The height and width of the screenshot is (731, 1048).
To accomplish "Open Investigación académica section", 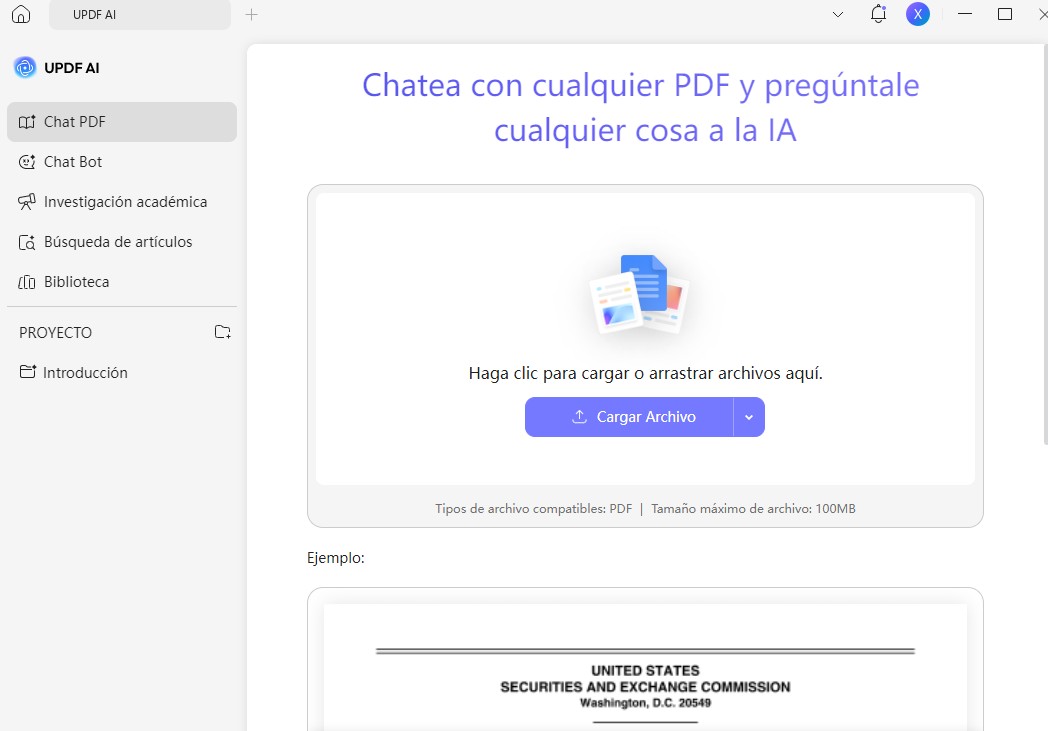I will click(122, 202).
